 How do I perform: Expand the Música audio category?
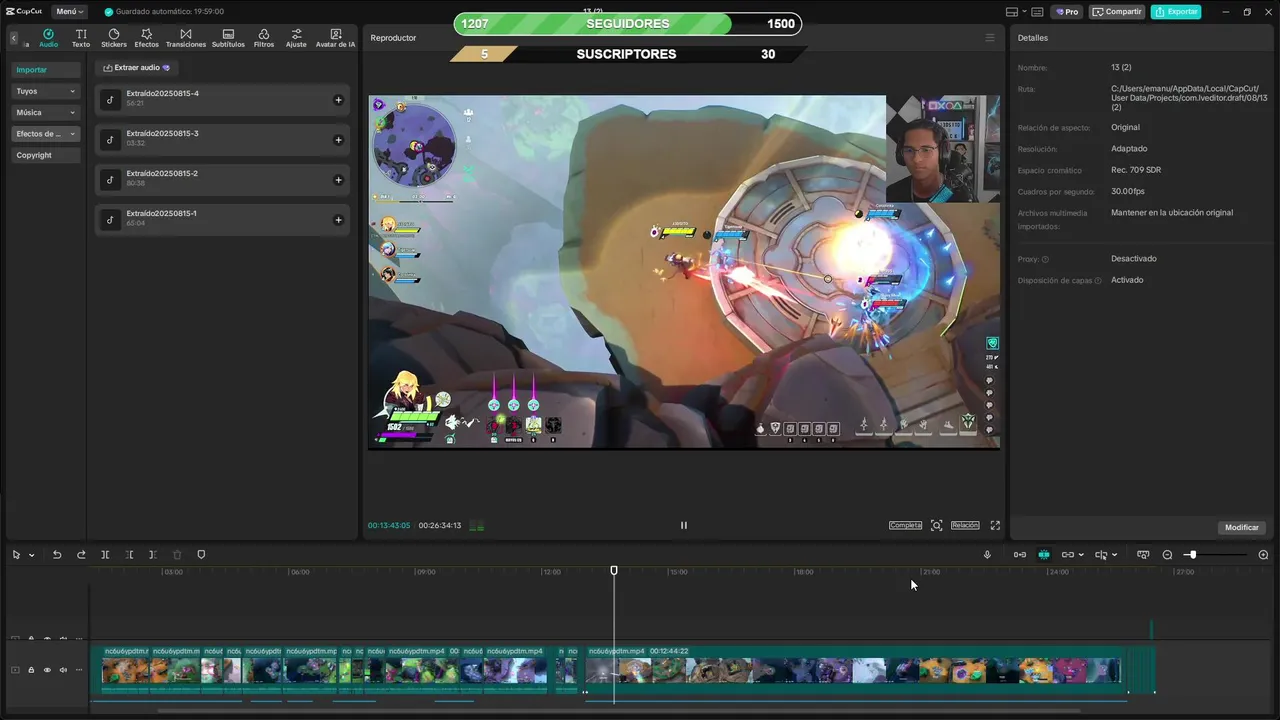46,113
